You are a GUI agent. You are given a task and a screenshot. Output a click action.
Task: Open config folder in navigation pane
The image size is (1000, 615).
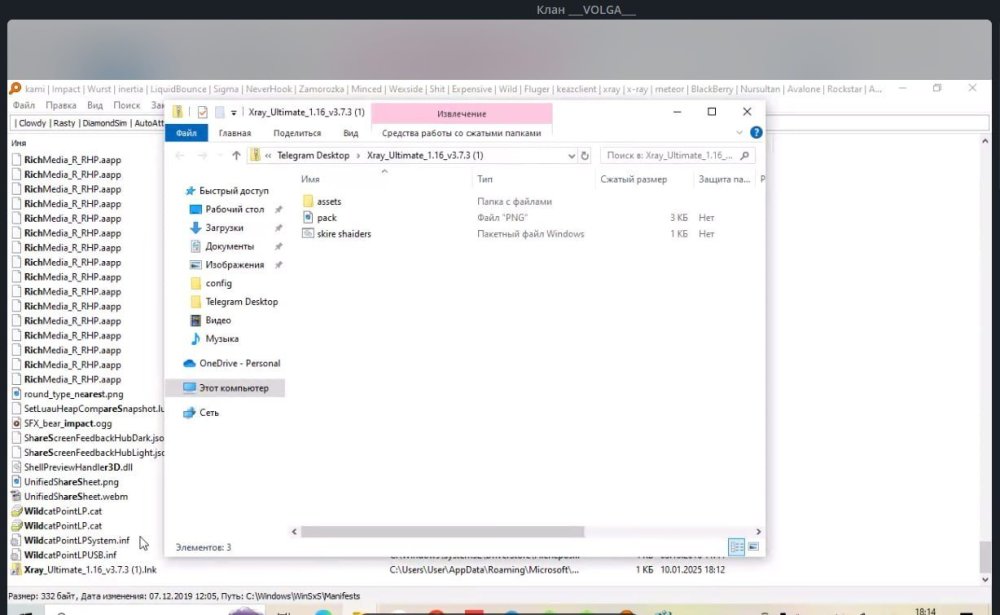pyautogui.click(x=218, y=283)
